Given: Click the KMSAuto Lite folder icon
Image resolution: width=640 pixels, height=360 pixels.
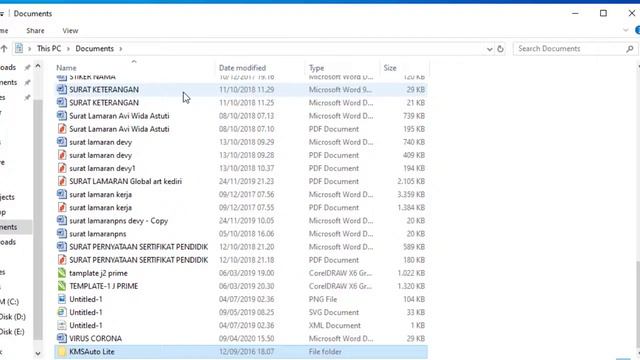Looking at the screenshot, I should click(62, 351).
